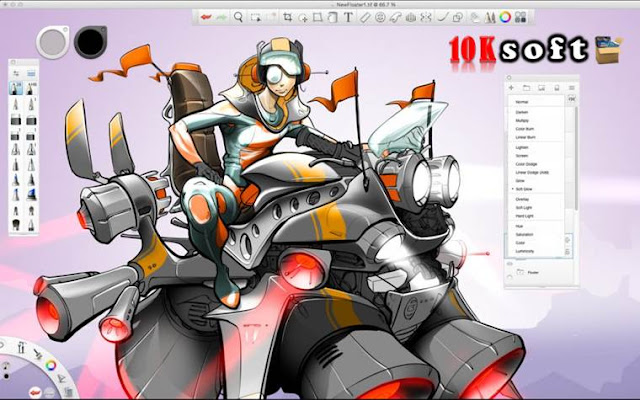Image resolution: width=640 pixels, height=400 pixels.
Task: Select the Crop tool
Action: pyautogui.click(x=287, y=17)
